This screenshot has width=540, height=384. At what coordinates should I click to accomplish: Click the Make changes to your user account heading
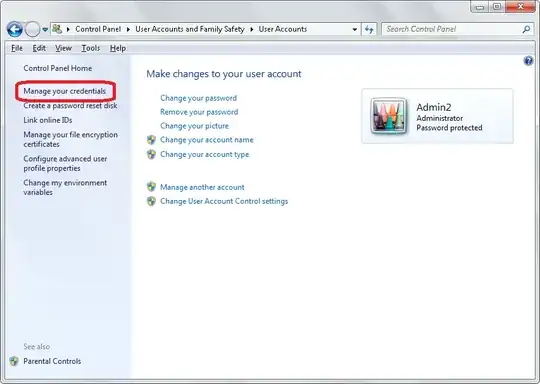click(x=224, y=74)
